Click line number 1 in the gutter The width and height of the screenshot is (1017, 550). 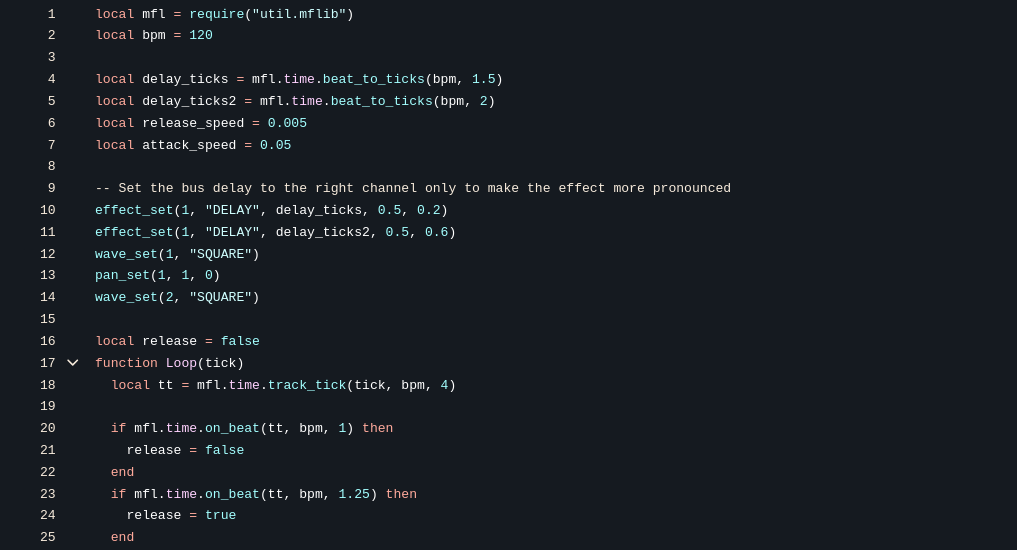pyautogui.click(x=51, y=14)
